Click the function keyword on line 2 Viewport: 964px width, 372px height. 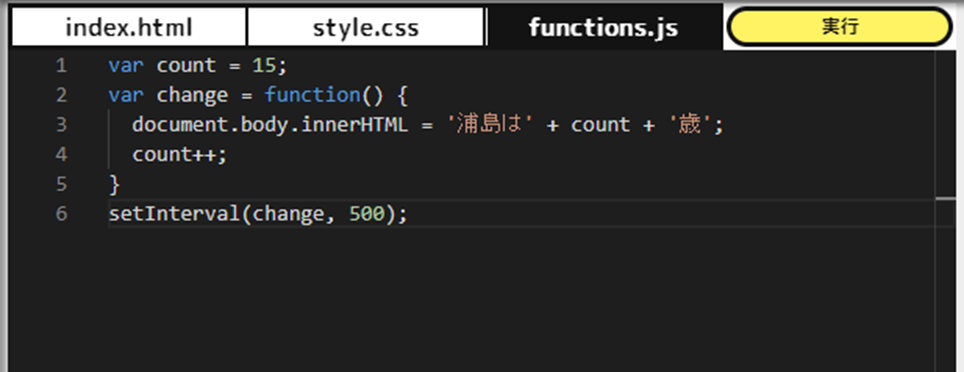(x=312, y=95)
